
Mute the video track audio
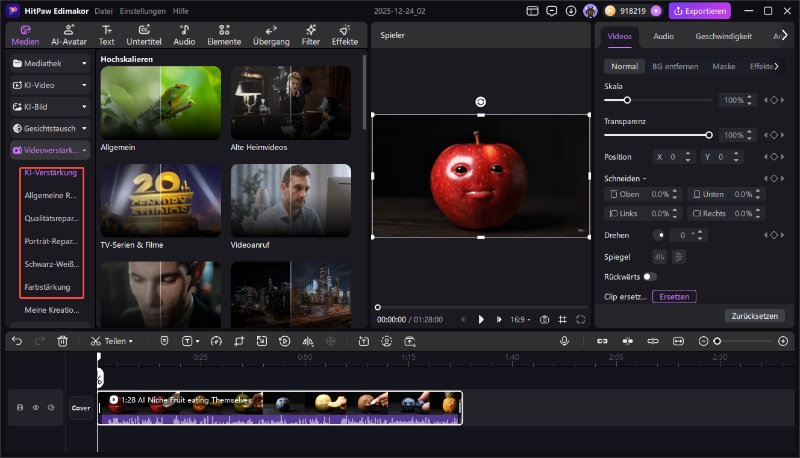point(50,407)
